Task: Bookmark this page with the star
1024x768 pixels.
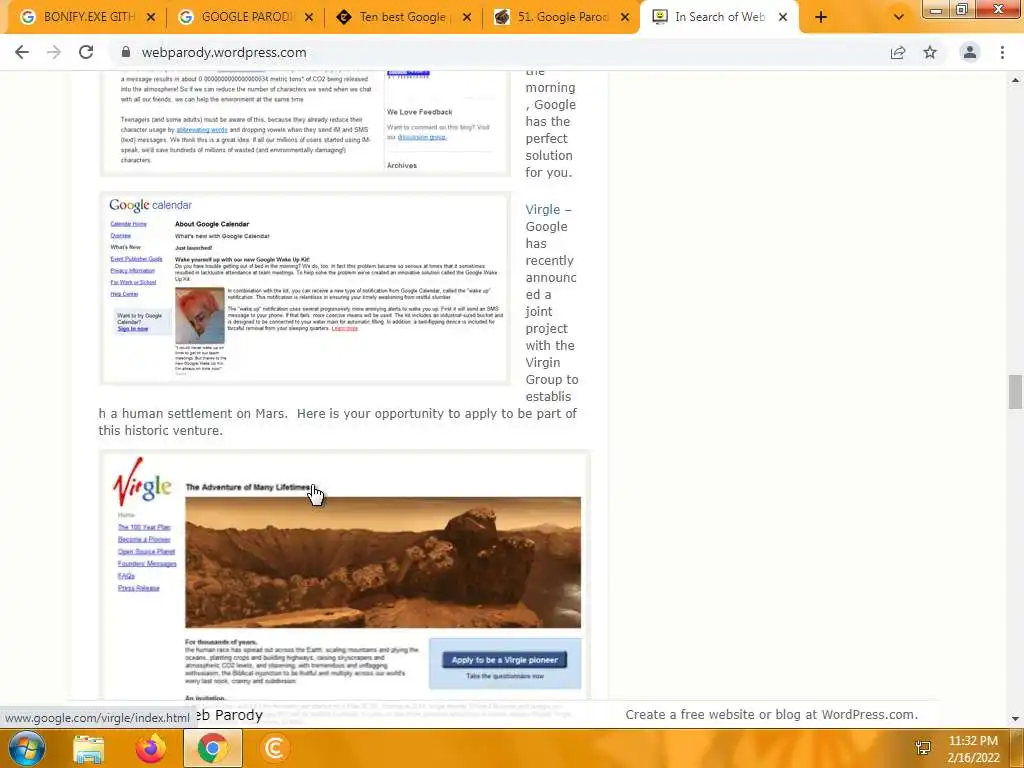Action: (x=930, y=52)
